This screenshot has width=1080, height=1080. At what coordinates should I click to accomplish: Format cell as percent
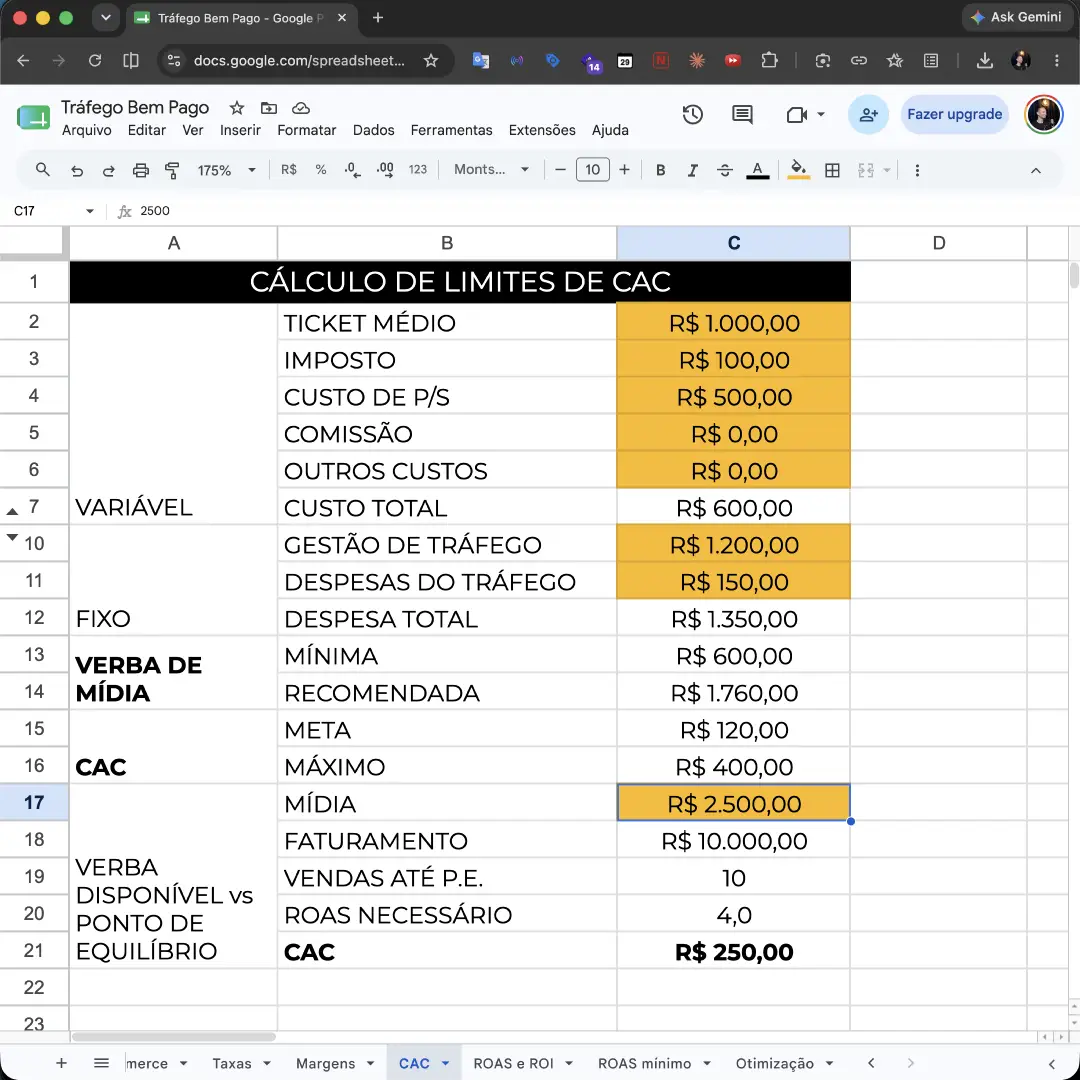click(320, 169)
